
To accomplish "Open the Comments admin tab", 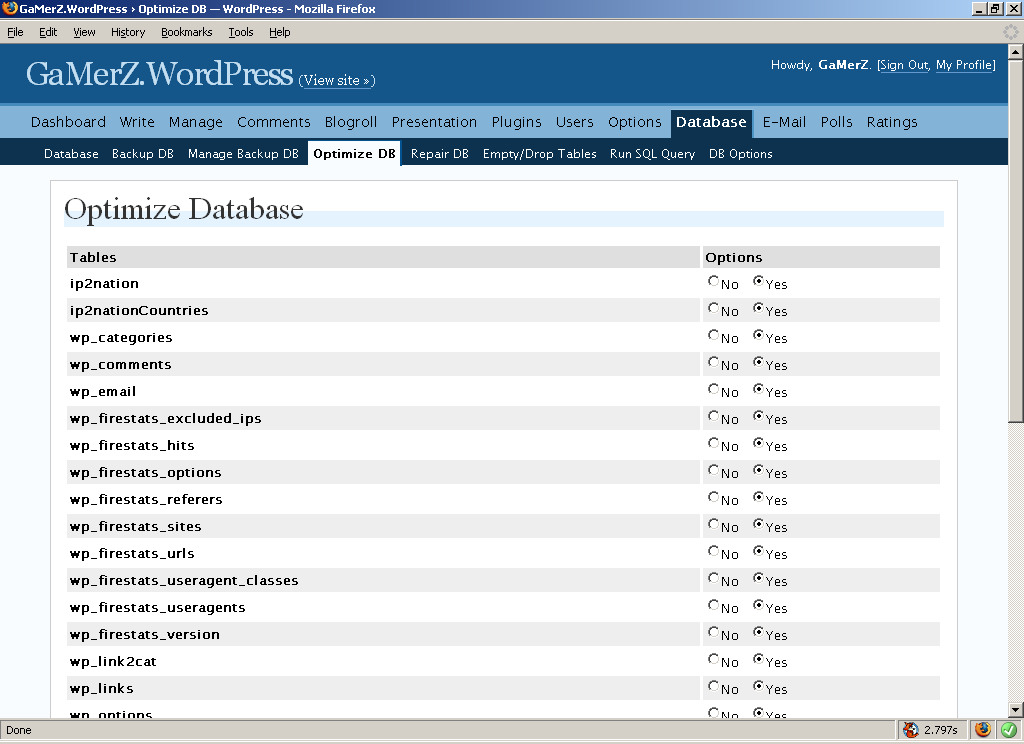I will 274,122.
